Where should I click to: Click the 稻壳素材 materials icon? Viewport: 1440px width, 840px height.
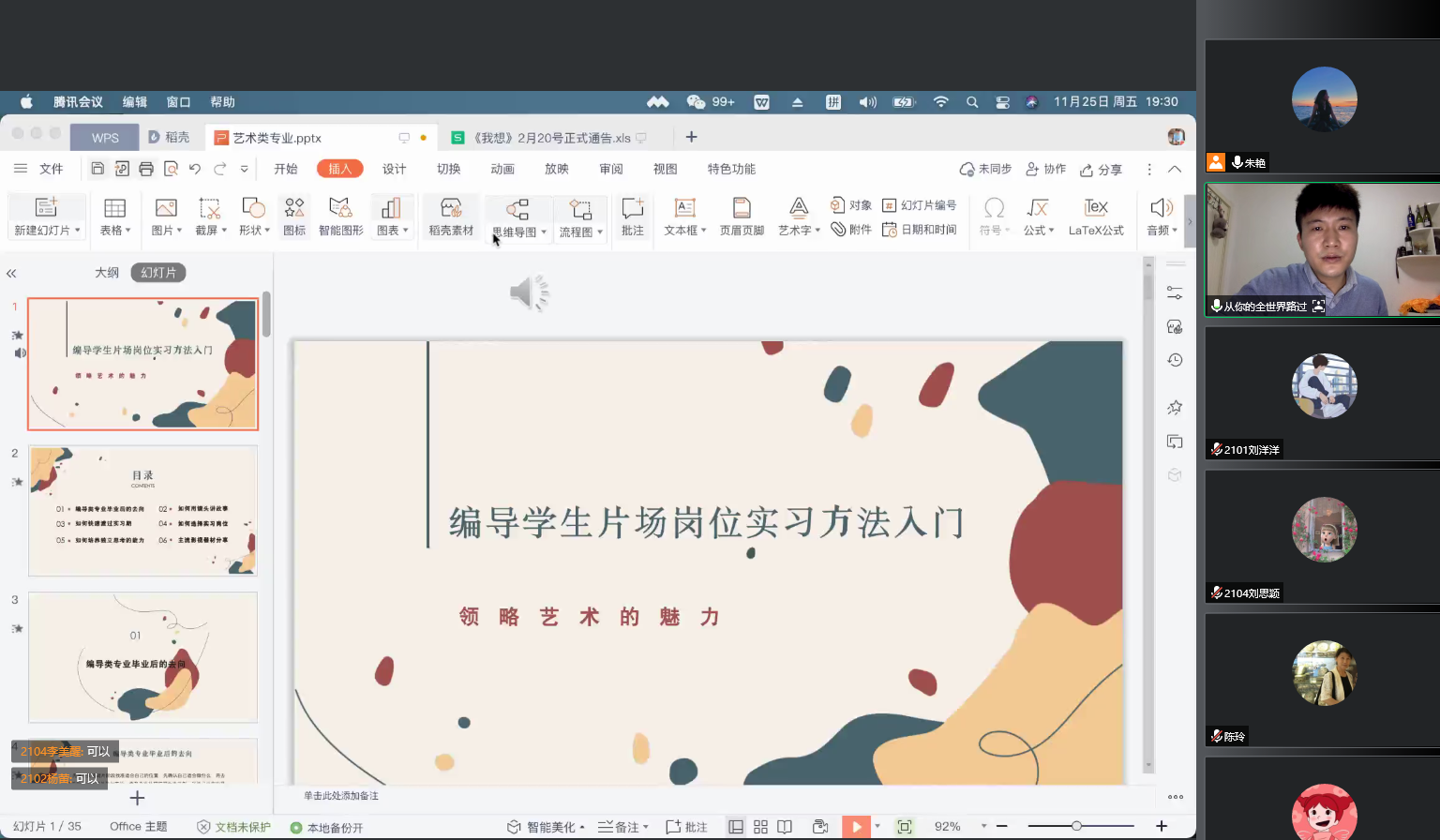(451, 216)
